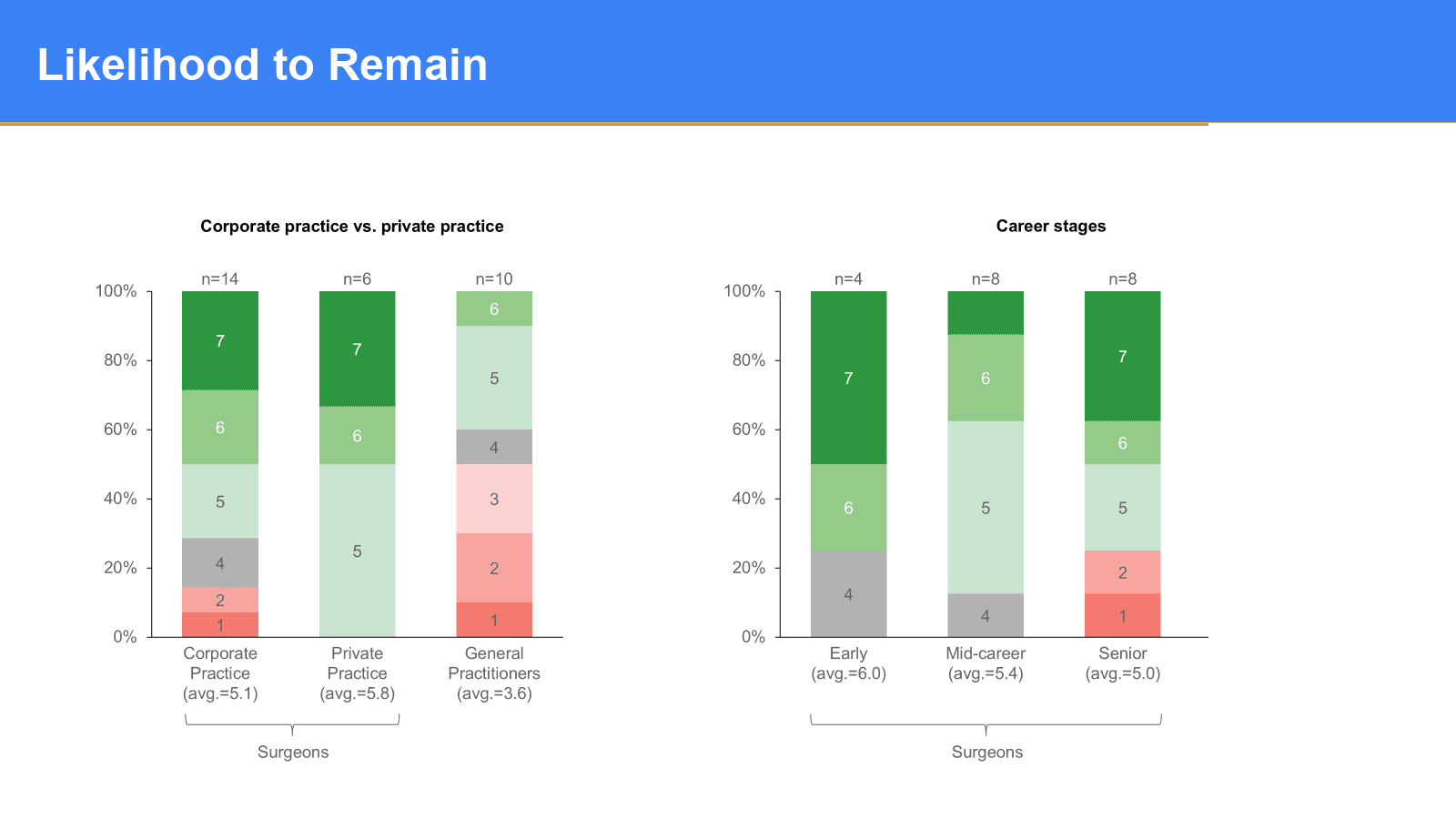The height and width of the screenshot is (819, 1456).
Task: Select the "Career stages" chart title
Action: (1050, 227)
